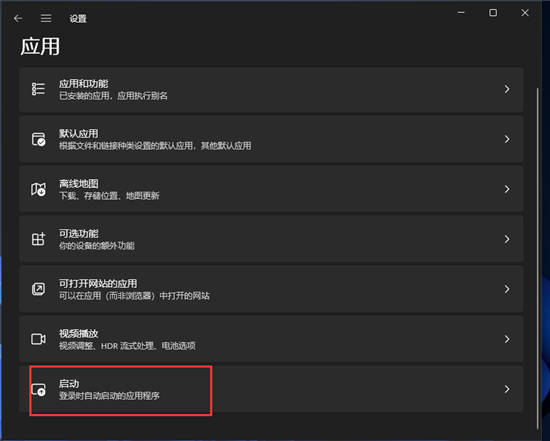Maximize the 设置 window
550x441 pixels.
[x=493, y=13]
